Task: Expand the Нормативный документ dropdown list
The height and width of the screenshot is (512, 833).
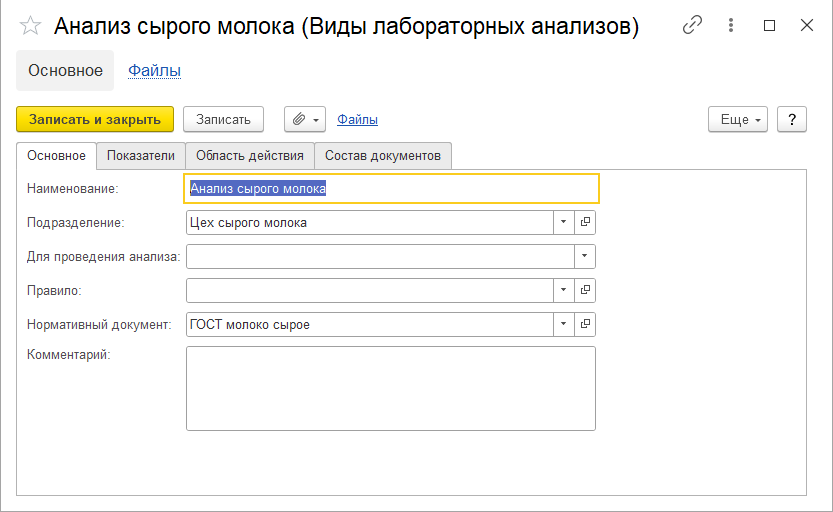Action: pos(563,324)
